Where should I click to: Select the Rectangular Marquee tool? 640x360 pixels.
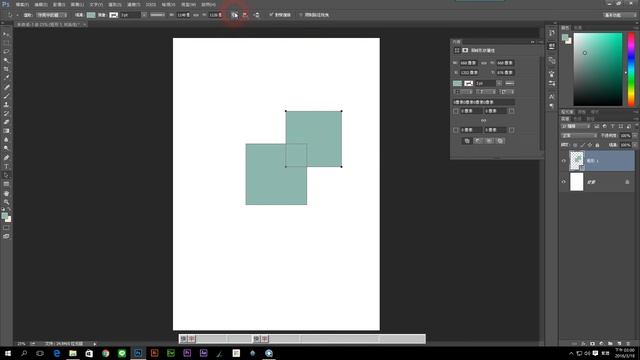tap(6, 43)
